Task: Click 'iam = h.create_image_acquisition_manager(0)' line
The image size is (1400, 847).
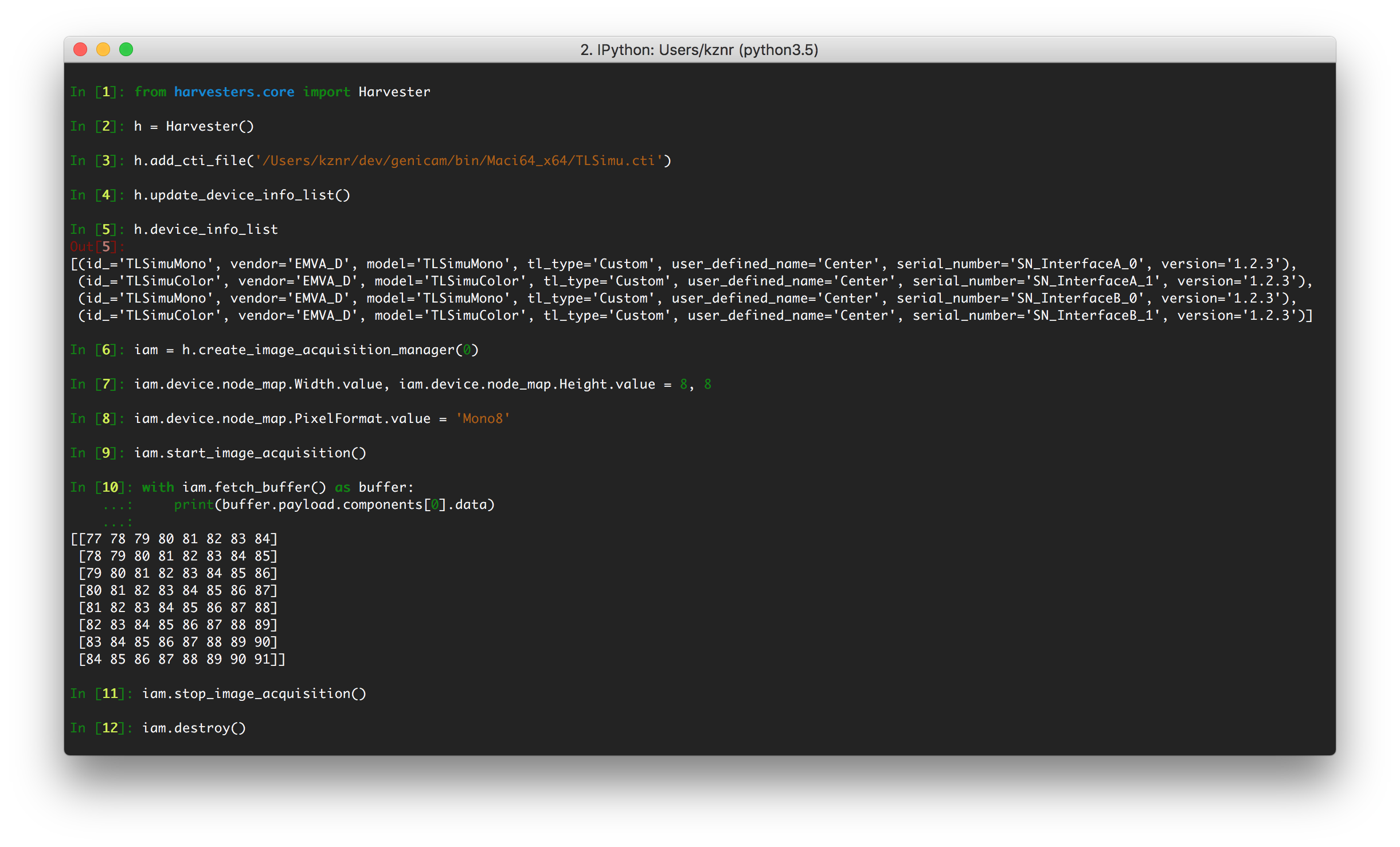Action: 306,350
